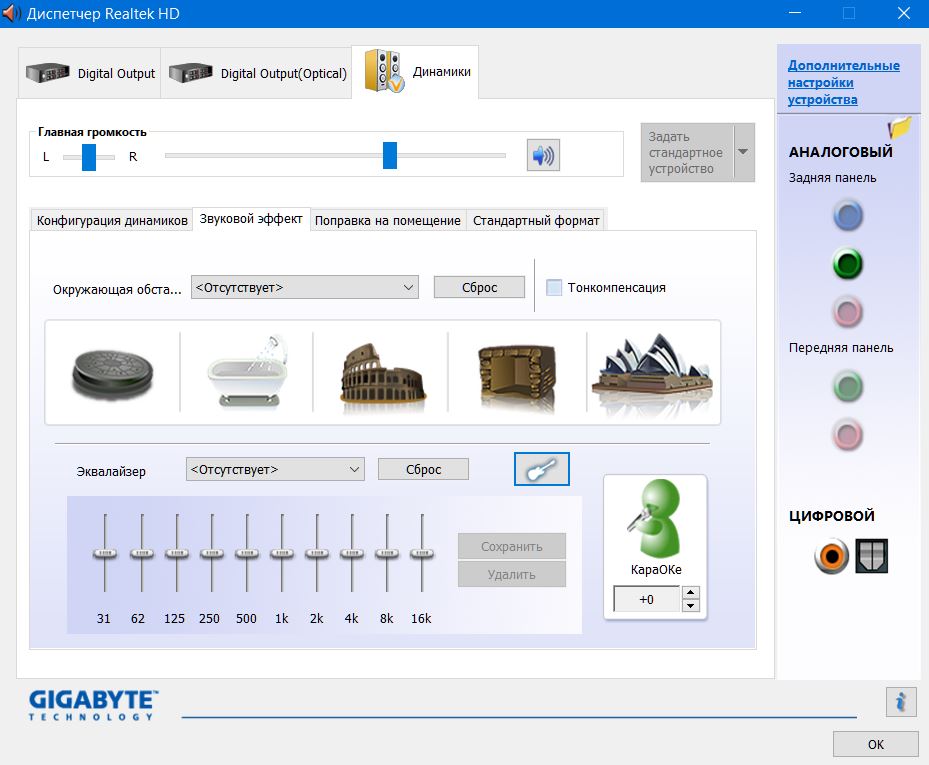Screen dimensions: 929x765
Task: Click Сброс next to equalizer dropdown
Action: click(424, 469)
